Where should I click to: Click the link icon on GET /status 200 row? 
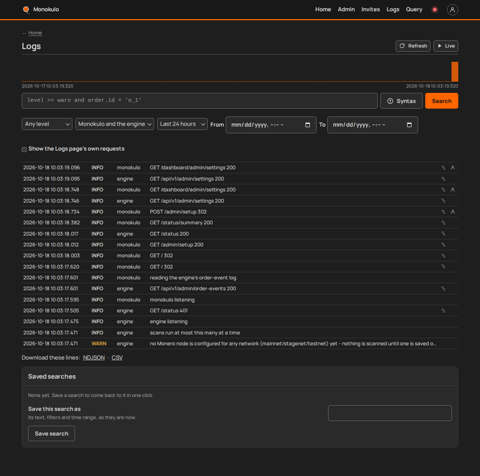coord(443,234)
